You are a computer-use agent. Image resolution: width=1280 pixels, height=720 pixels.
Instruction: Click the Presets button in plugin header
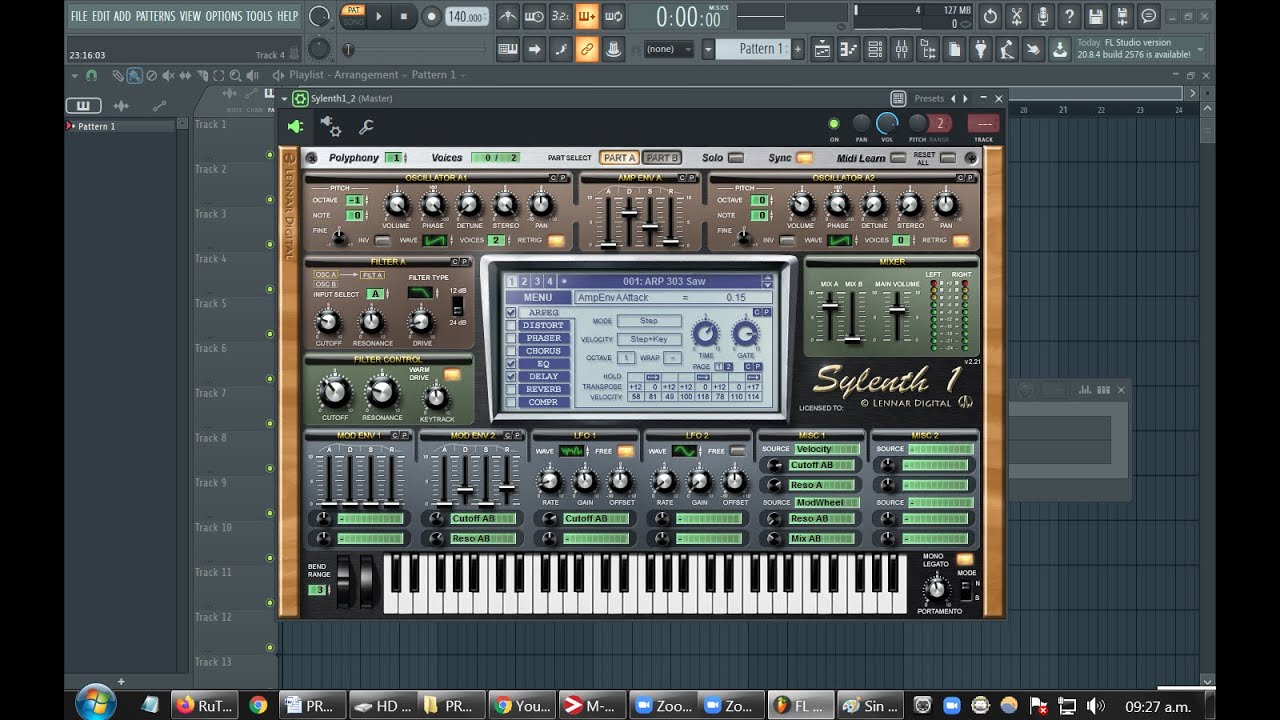(929, 98)
